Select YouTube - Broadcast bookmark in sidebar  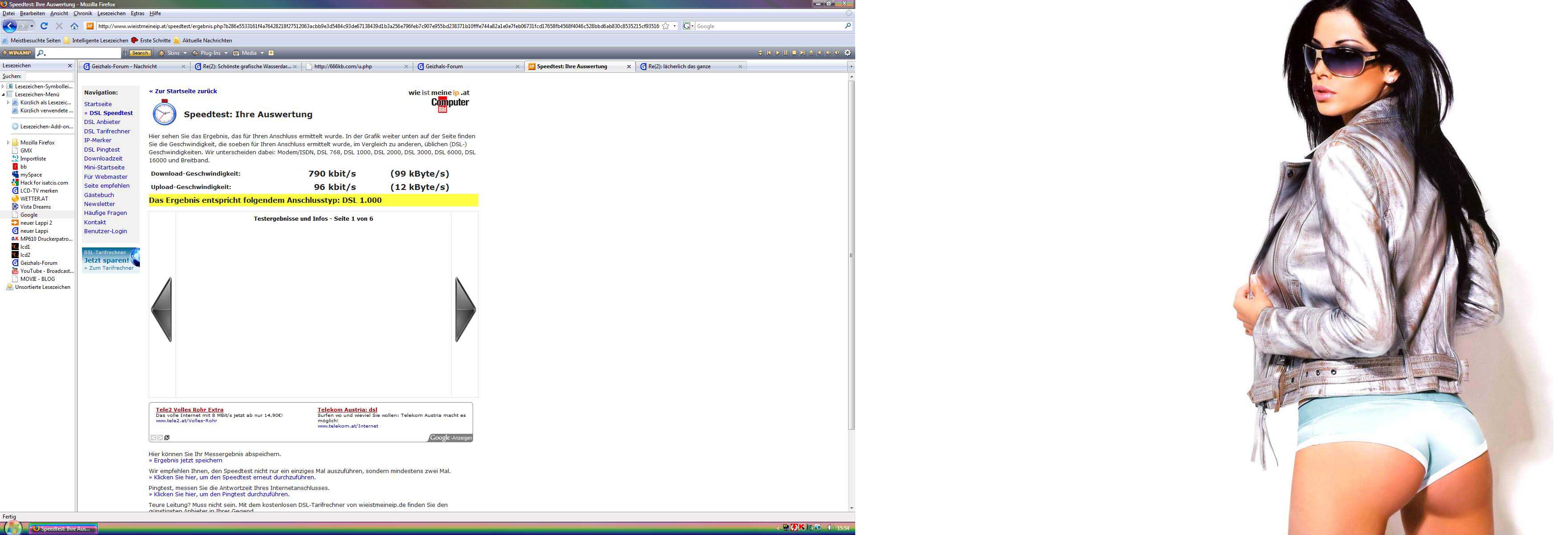[x=43, y=271]
